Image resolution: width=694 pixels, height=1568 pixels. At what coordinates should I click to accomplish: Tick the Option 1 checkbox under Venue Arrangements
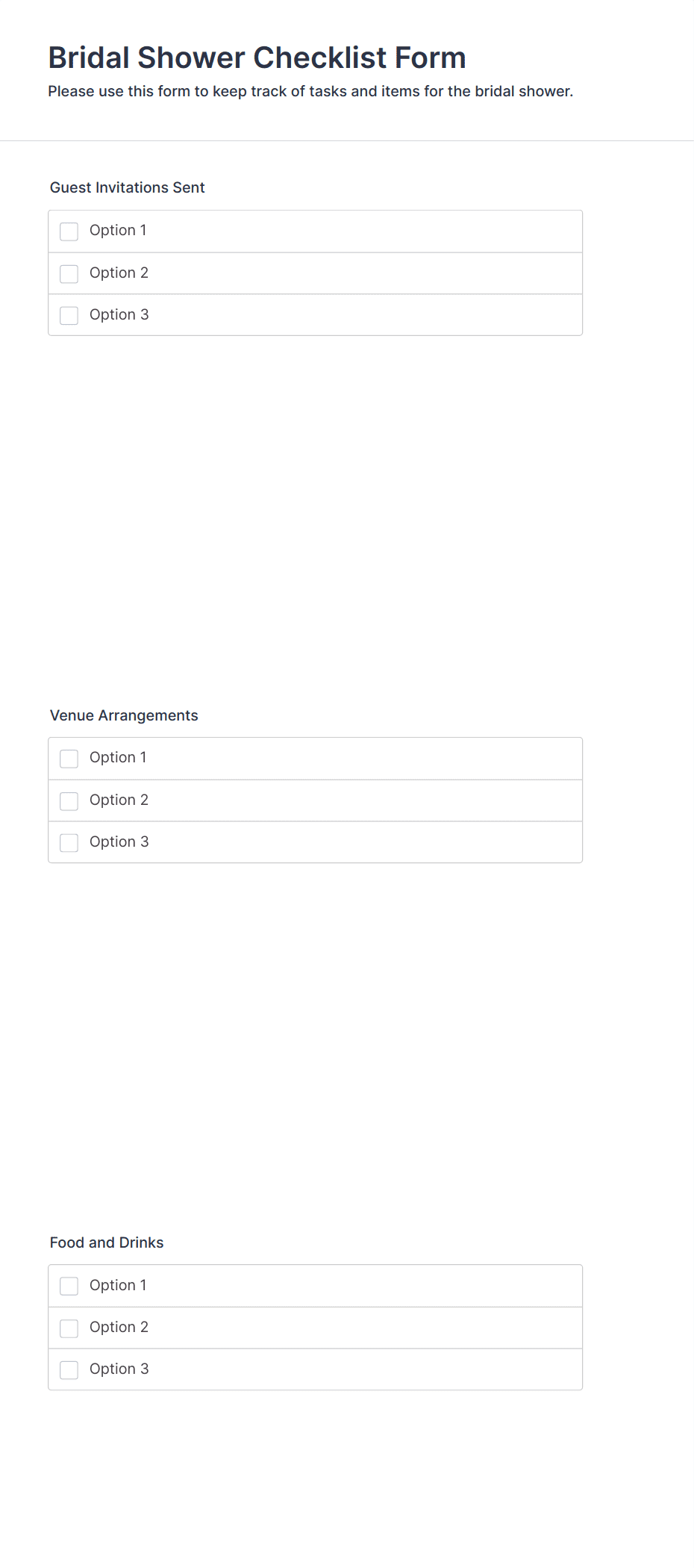click(69, 759)
